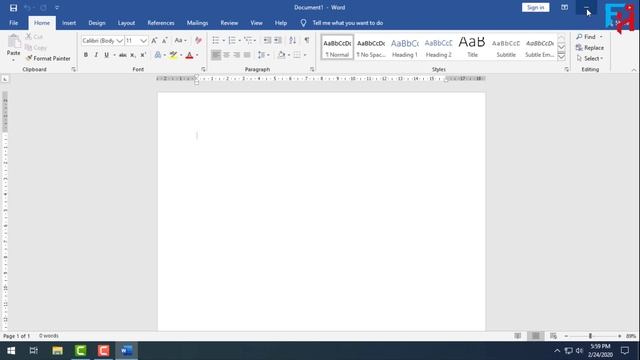This screenshot has width=640, height=360.
Task: Select the Format Painter tool
Action: click(x=48, y=58)
